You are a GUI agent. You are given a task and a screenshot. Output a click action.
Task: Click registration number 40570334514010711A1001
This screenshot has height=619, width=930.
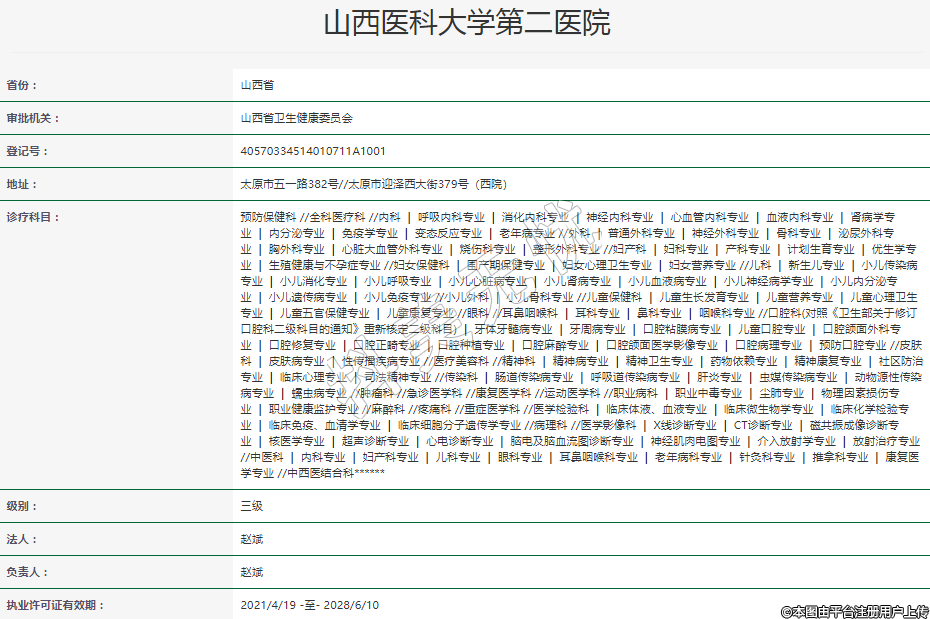[x=313, y=151]
